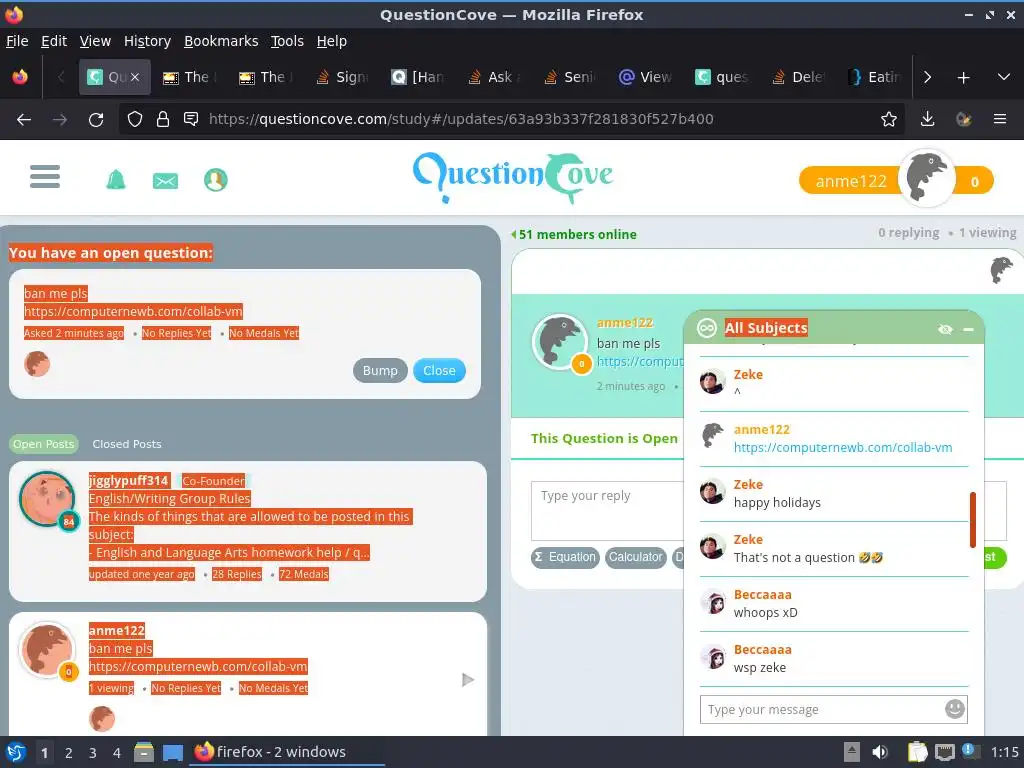The width and height of the screenshot is (1024, 768).
Task: Open the Equation editor button
Action: click(565, 557)
